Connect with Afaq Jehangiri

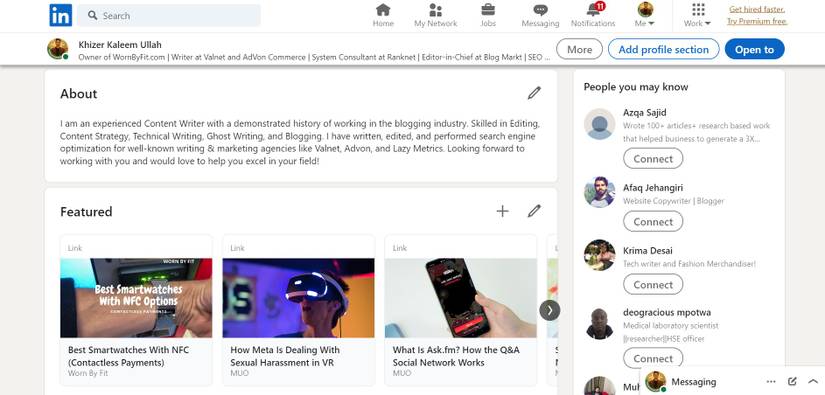tap(653, 221)
